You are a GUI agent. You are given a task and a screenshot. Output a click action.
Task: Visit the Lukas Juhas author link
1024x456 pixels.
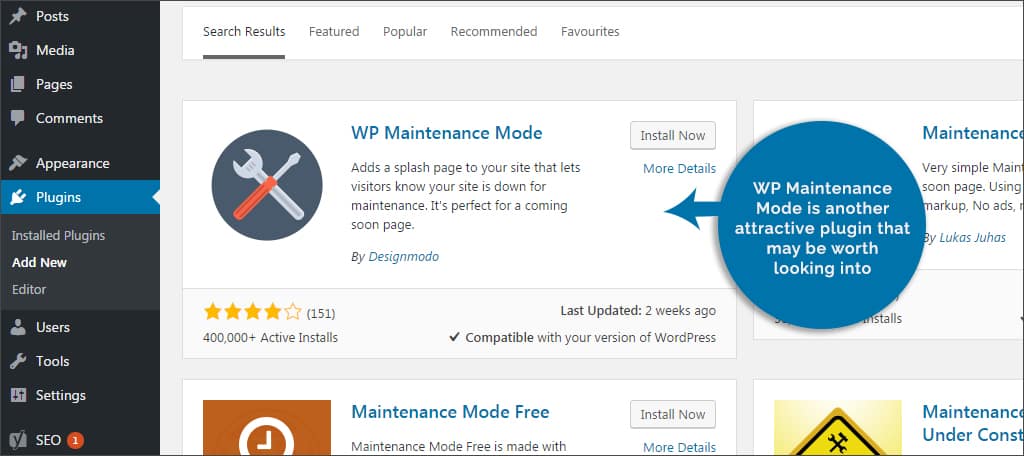972,238
